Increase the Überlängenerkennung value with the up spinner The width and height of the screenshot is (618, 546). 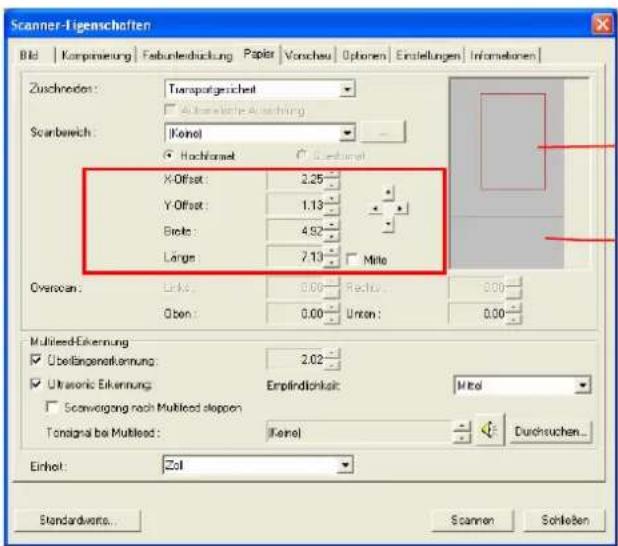pyautogui.click(x=332, y=354)
